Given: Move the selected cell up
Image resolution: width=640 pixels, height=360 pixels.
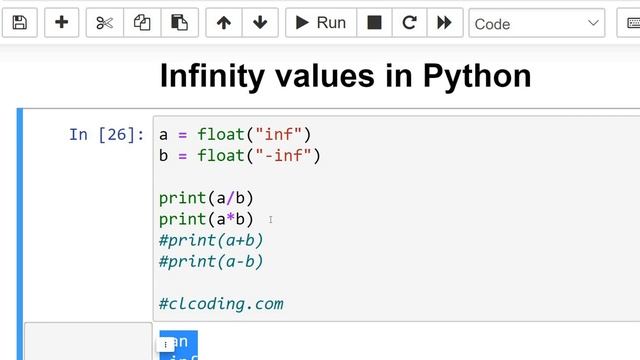Looking at the screenshot, I should click(x=224, y=22).
